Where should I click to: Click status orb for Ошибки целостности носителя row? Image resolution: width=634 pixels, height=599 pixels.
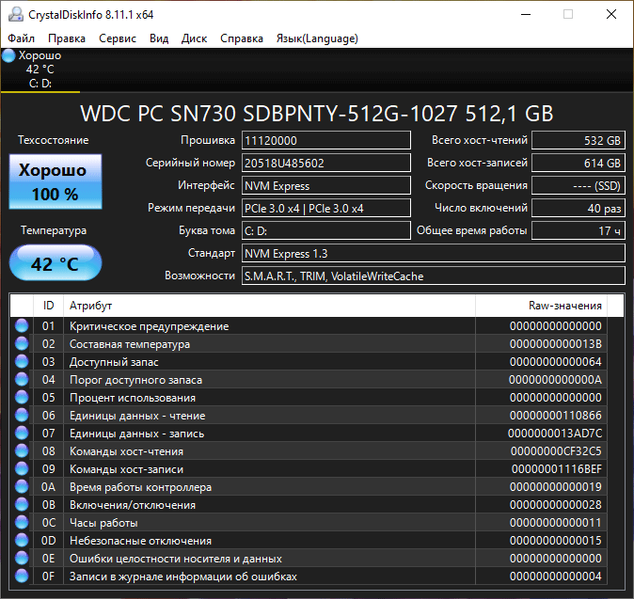pos(22,558)
